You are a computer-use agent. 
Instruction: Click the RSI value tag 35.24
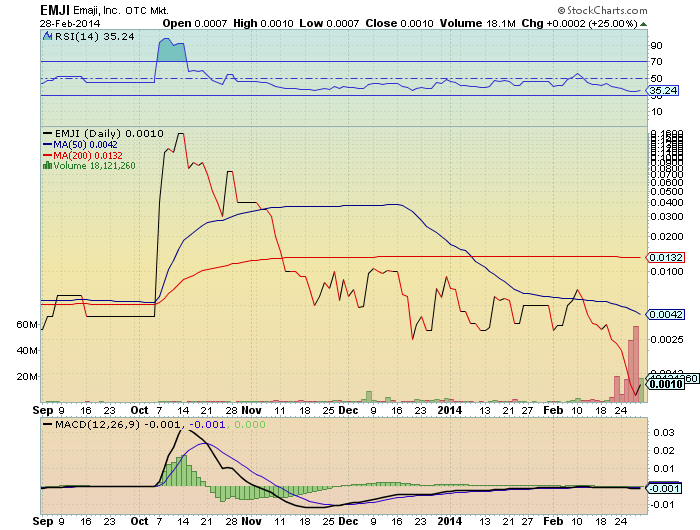663,91
